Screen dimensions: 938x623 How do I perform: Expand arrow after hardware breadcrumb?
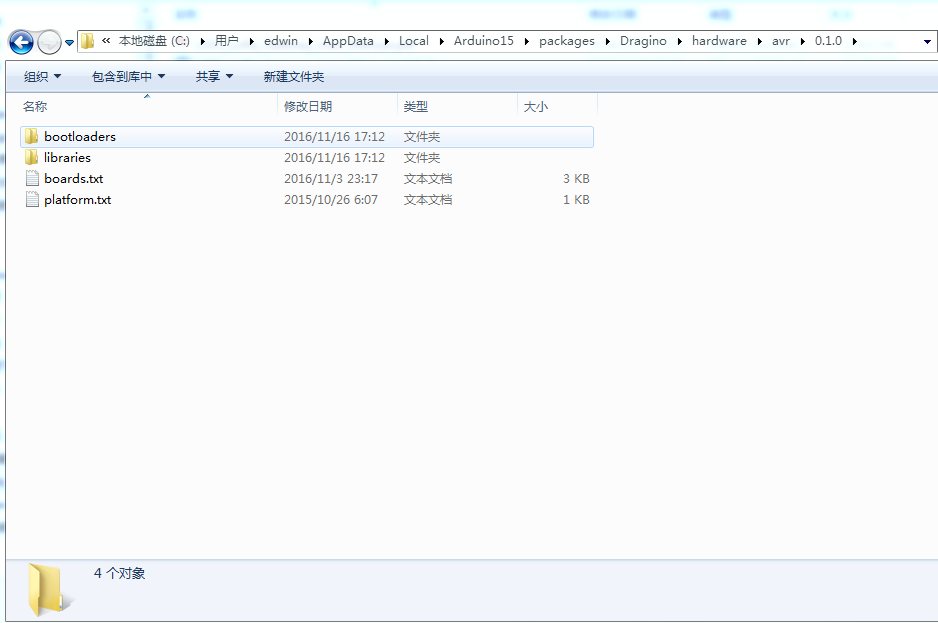tap(760, 41)
